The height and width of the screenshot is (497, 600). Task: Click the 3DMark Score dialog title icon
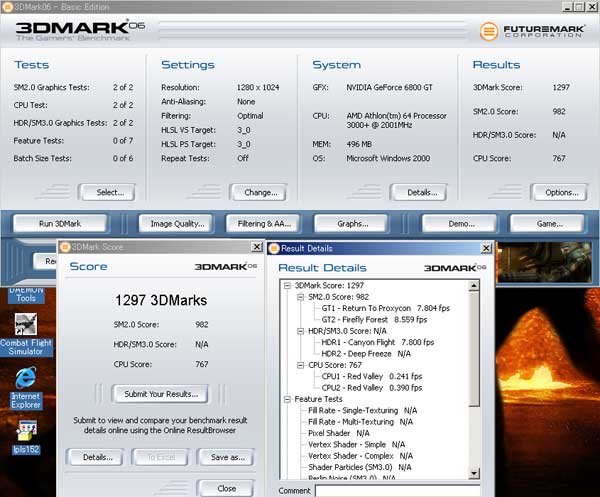click(65, 247)
